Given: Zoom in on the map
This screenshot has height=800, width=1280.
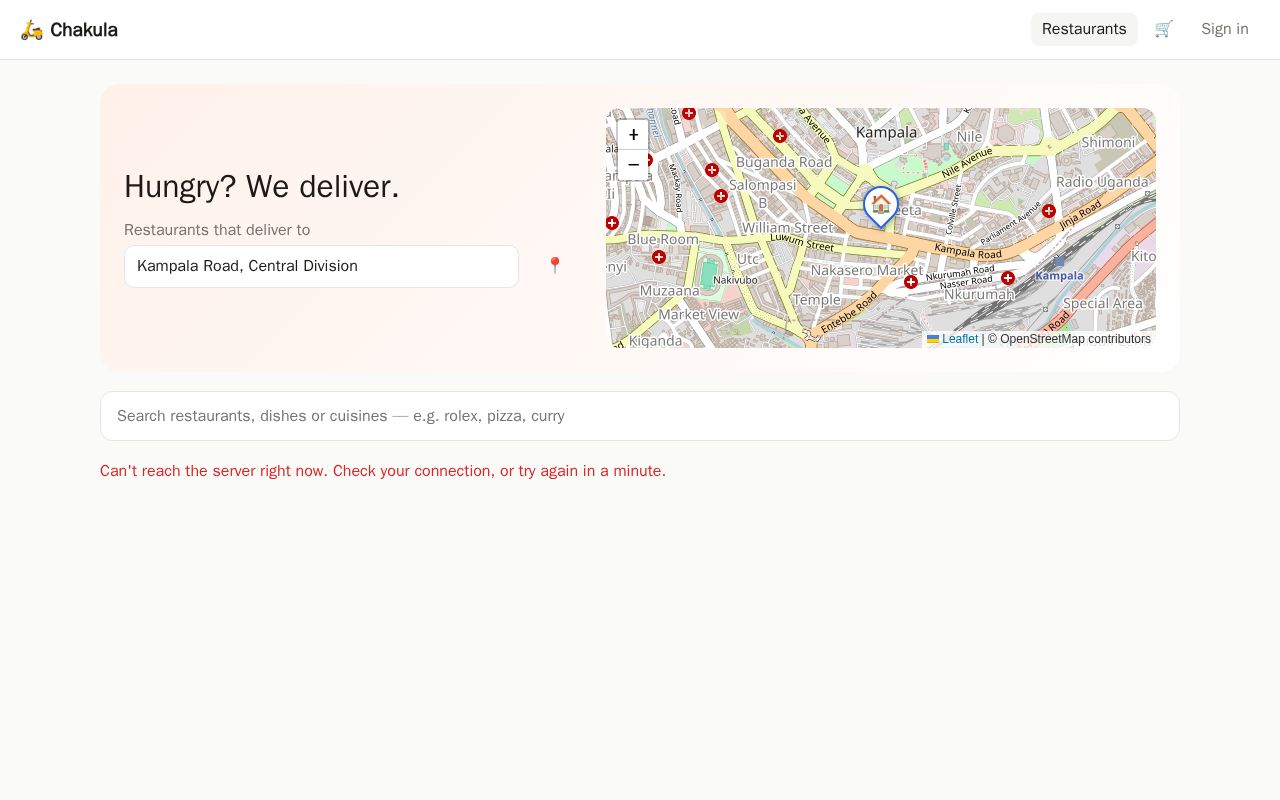Looking at the screenshot, I should point(633,135).
